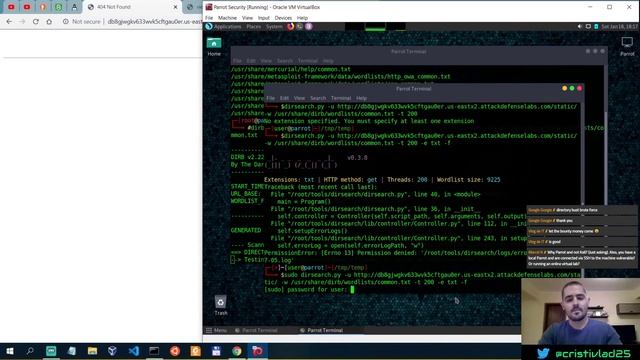The image size is (640, 360).
Task: Open Parrot Menu button in bottom panel
Action: [x=216, y=330]
